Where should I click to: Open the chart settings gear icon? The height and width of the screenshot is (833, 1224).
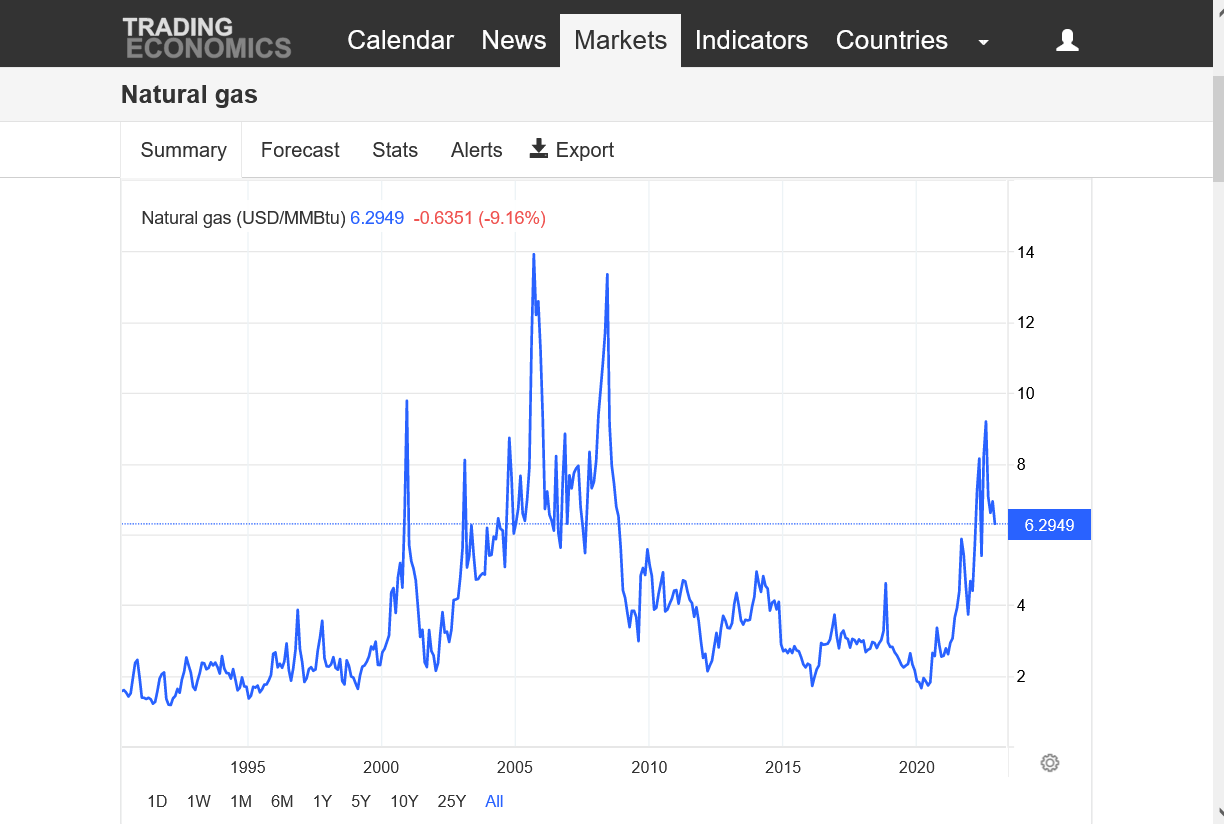(x=1049, y=763)
